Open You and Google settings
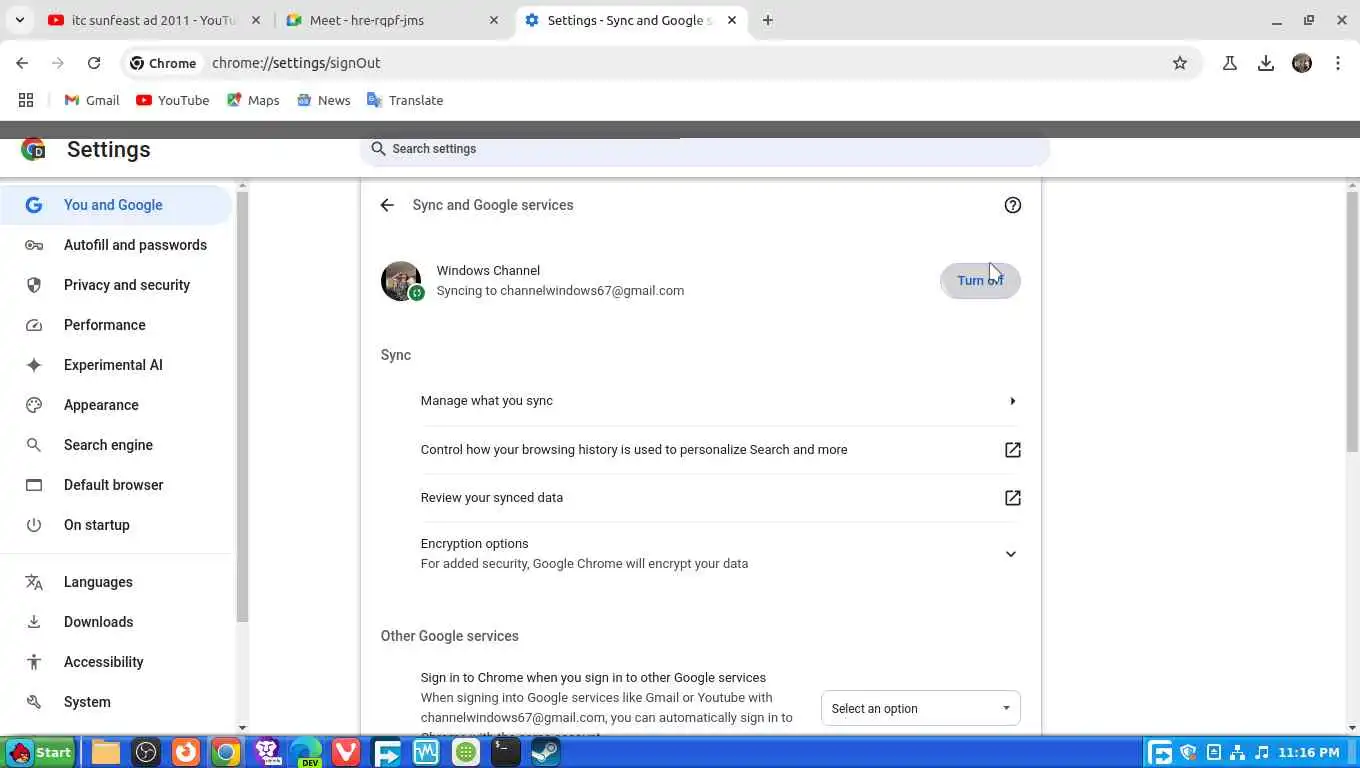This screenshot has height=768, width=1360. [x=116, y=205]
